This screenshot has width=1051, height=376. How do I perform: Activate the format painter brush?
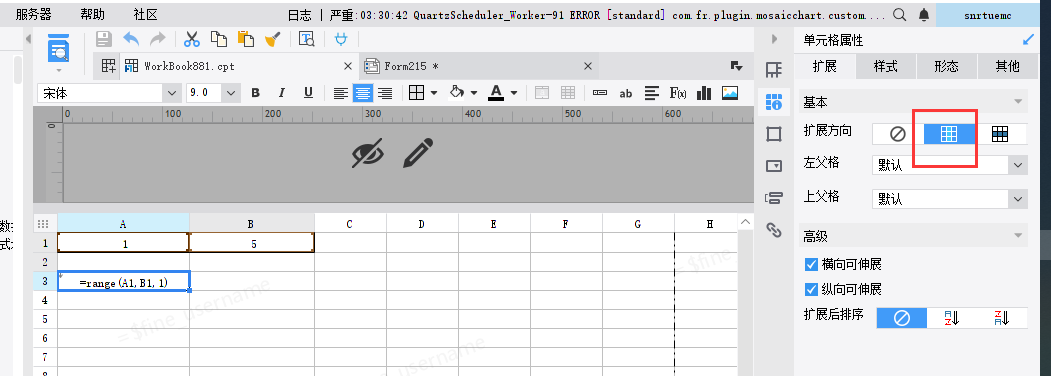pyautogui.click(x=272, y=39)
